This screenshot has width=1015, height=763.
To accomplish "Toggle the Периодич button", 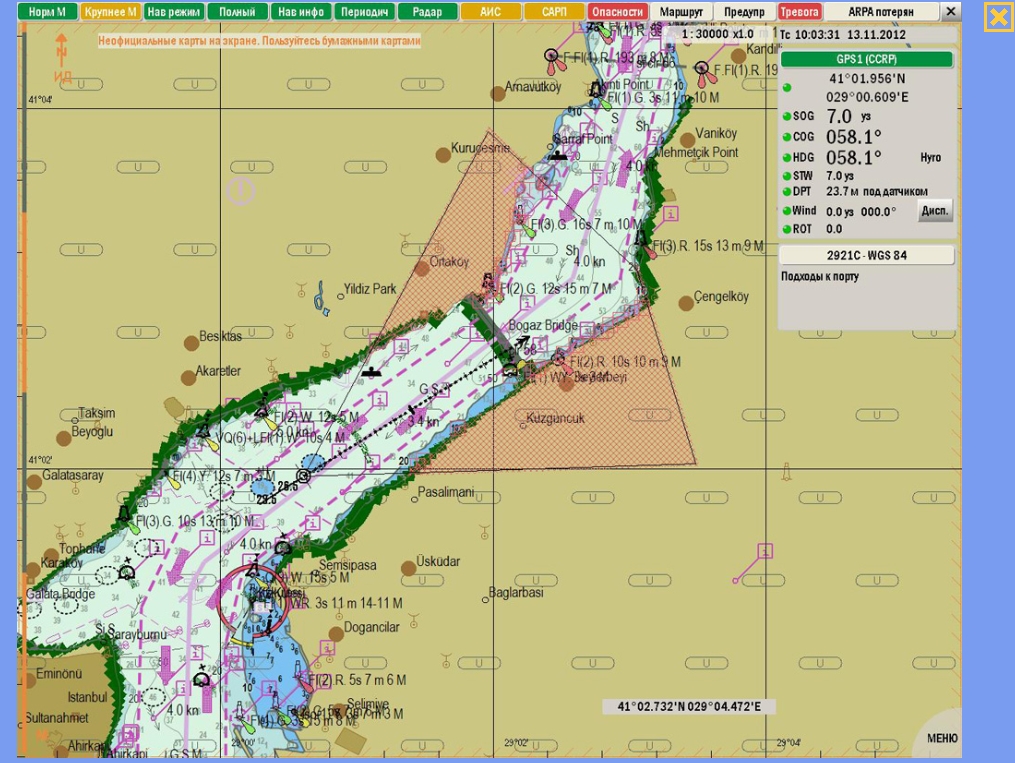I will 364,12.
